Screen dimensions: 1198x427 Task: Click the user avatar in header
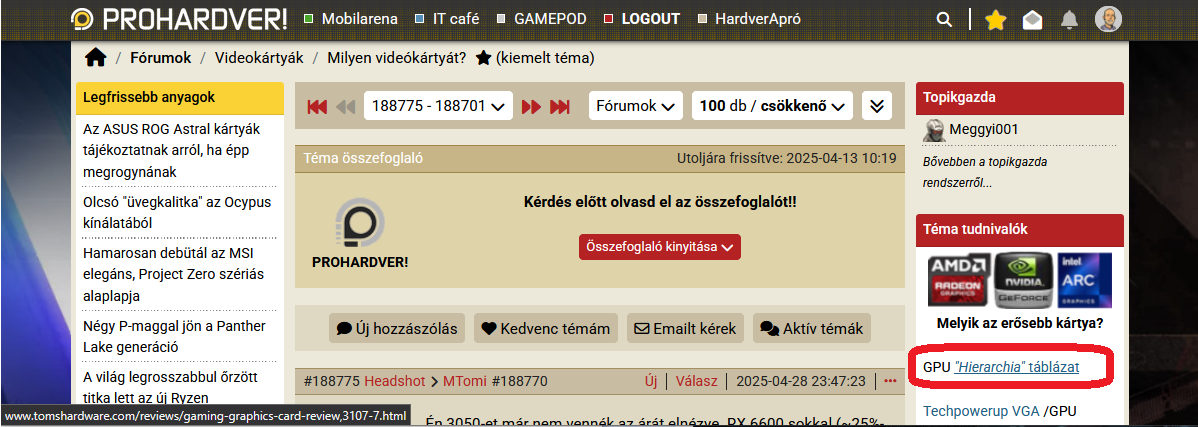1108,19
